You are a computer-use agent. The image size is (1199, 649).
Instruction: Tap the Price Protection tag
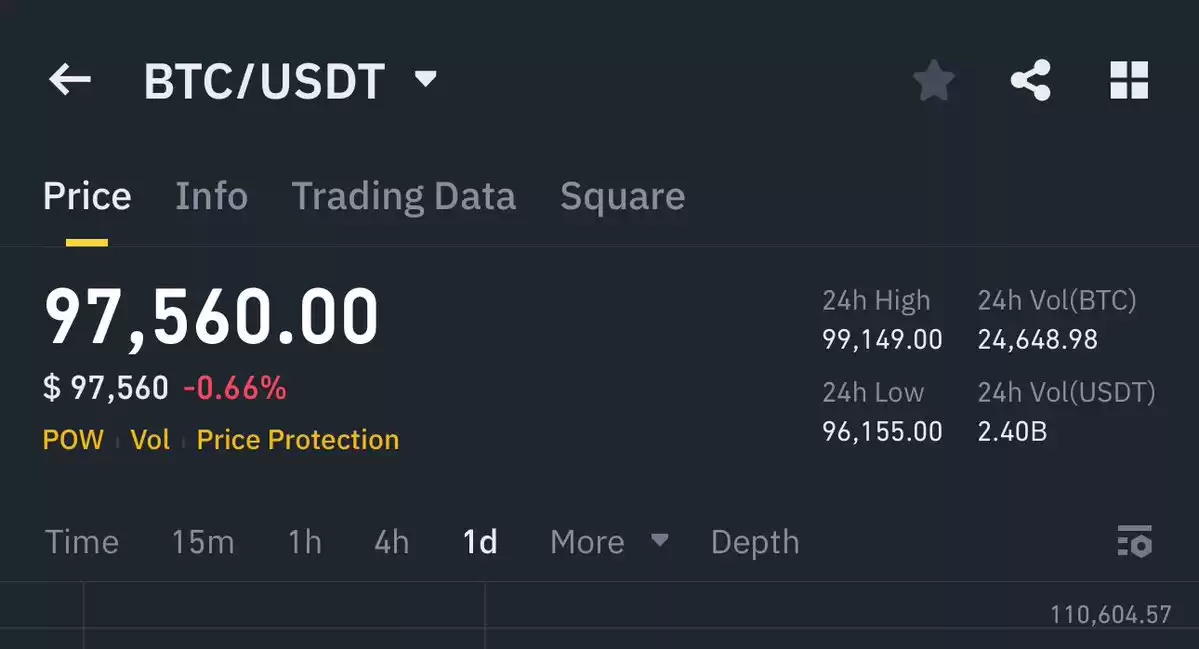point(297,440)
